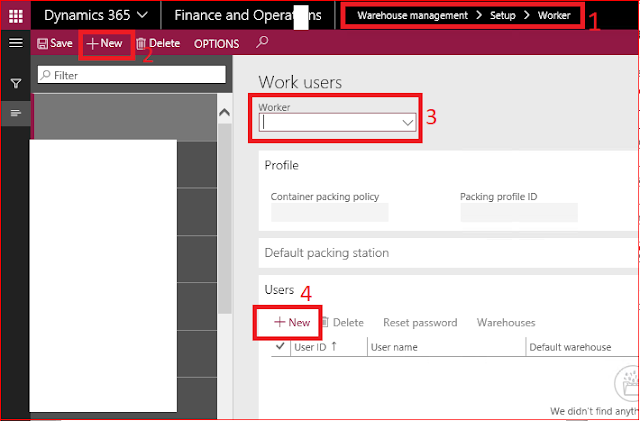640x421 pixels.
Task: Click Reset password button
Action: (420, 323)
